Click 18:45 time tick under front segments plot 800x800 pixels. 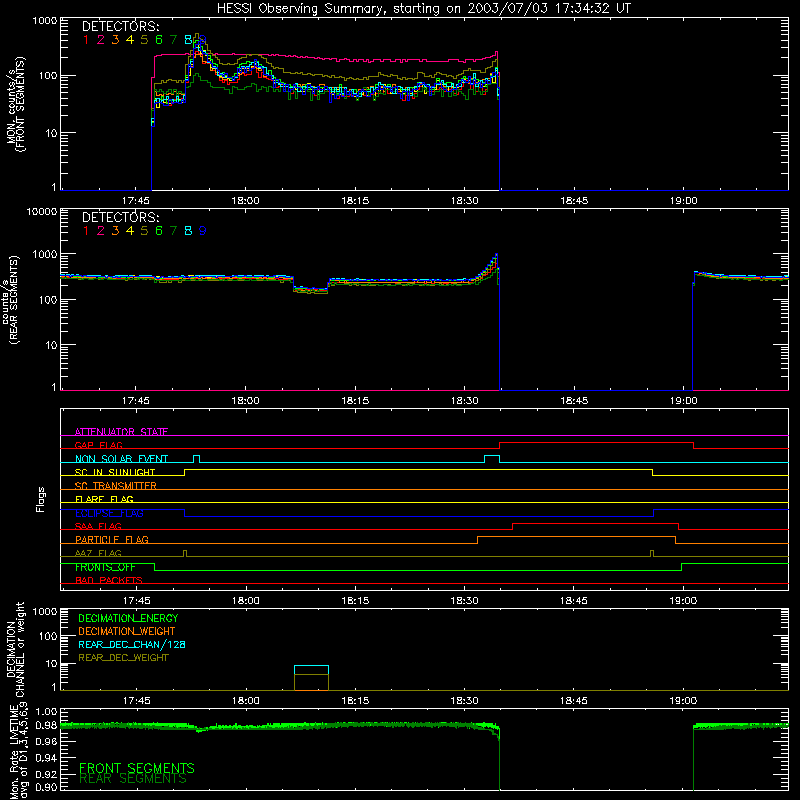click(x=574, y=201)
